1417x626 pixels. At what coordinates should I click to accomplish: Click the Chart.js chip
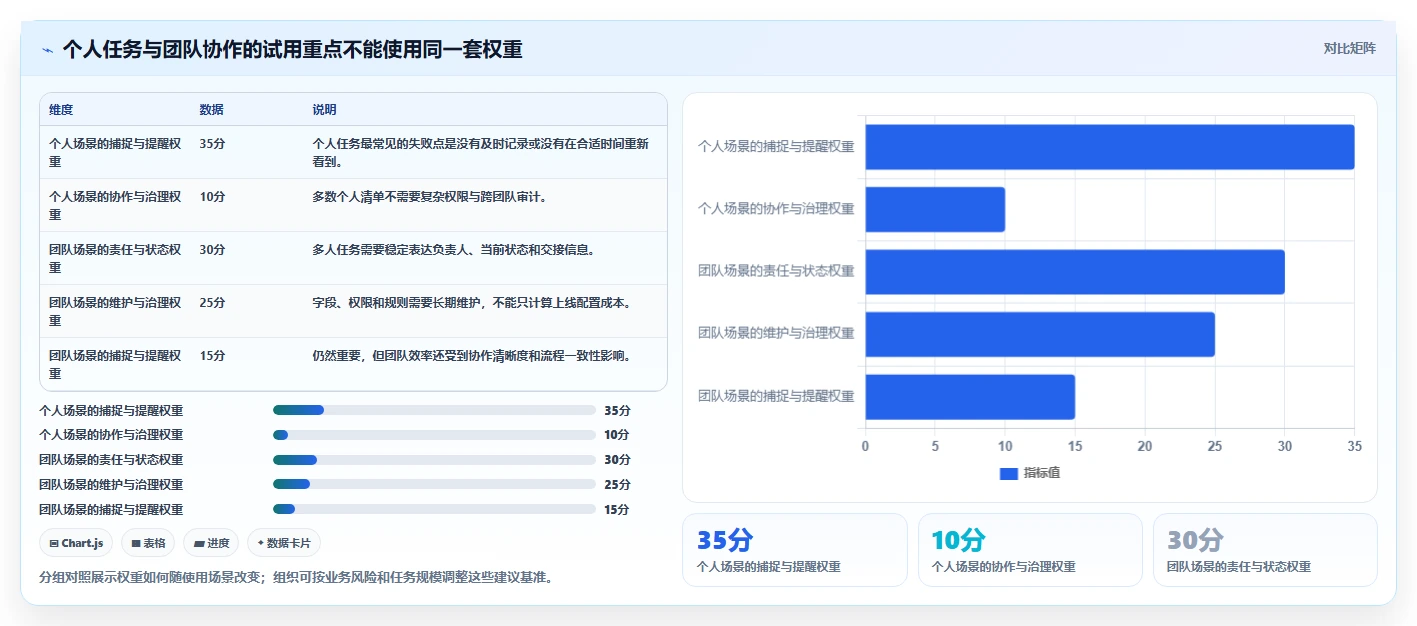76,543
